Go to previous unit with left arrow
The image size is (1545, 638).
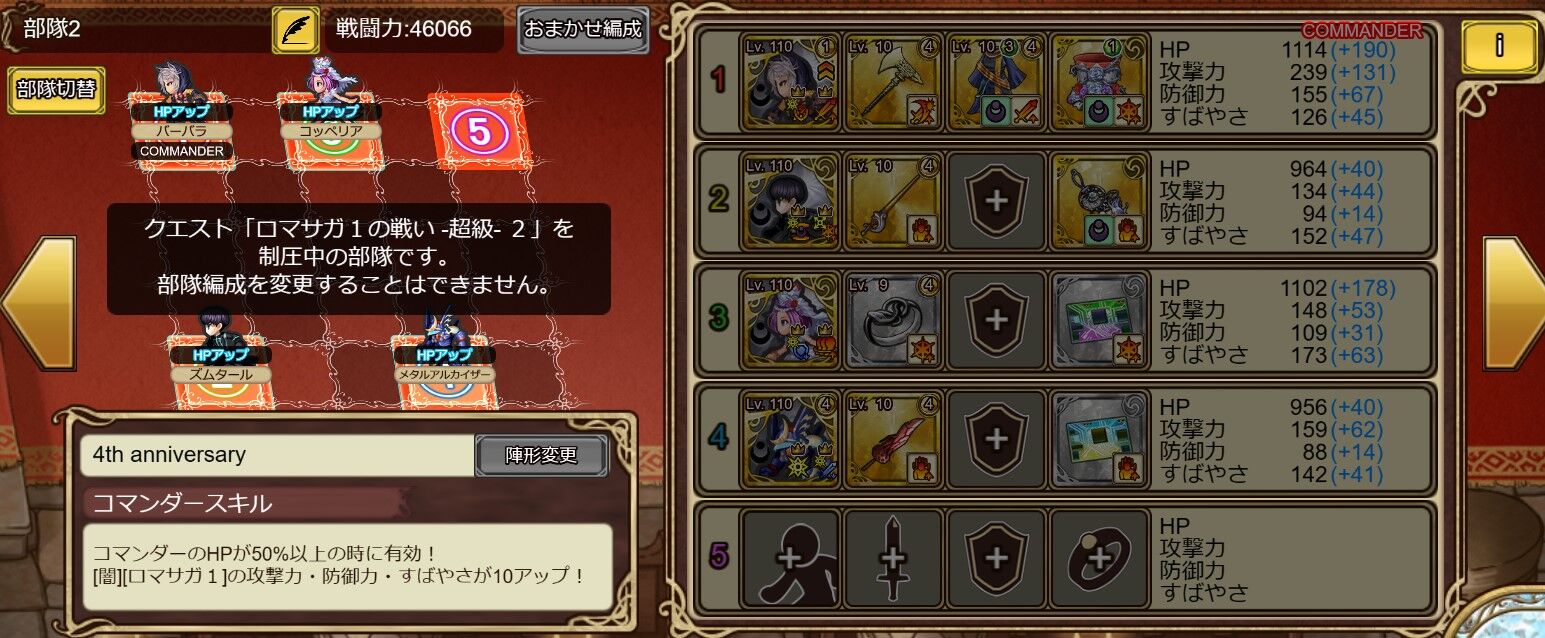click(x=39, y=301)
